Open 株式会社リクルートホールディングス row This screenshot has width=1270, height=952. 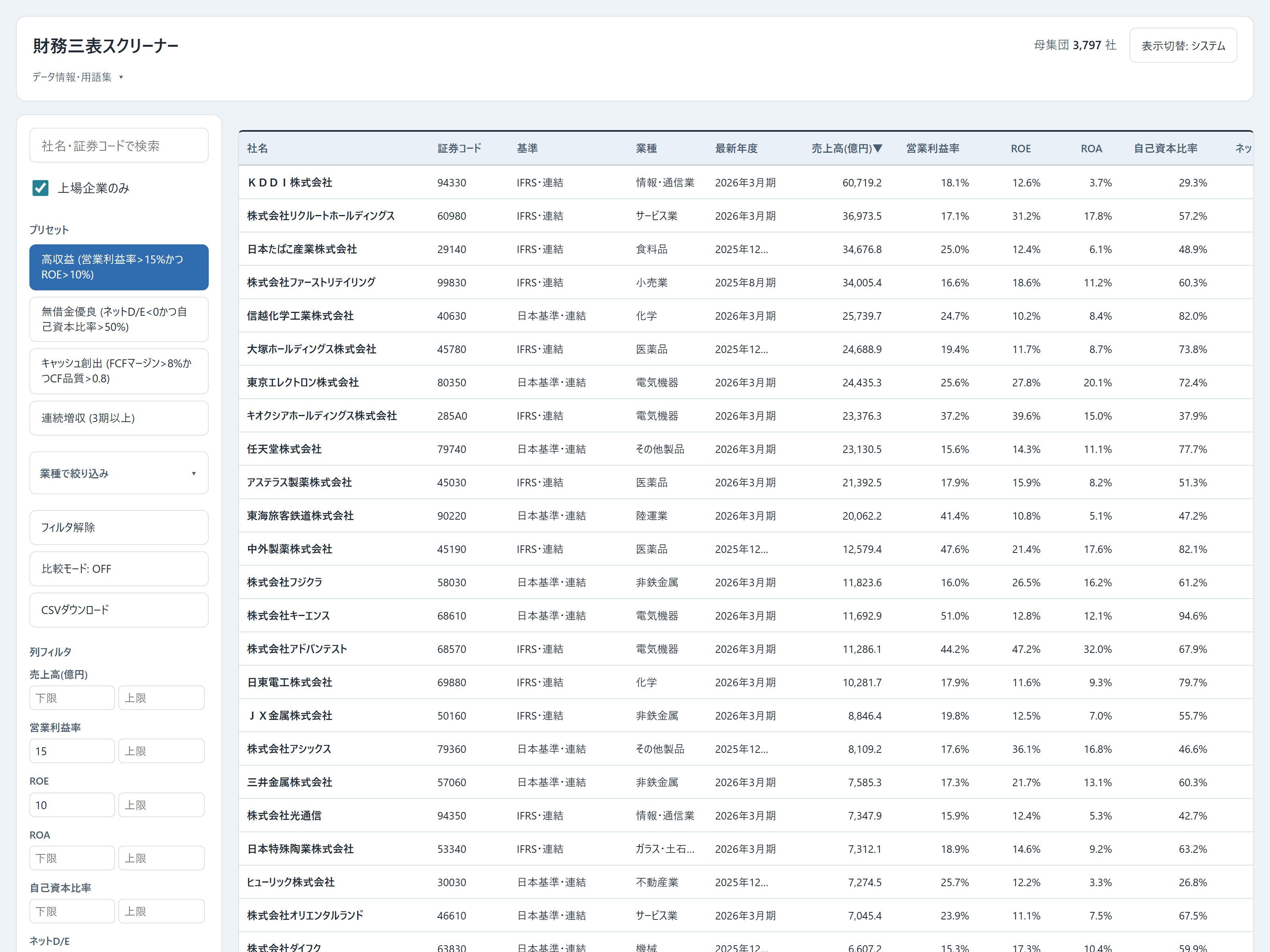click(746, 216)
